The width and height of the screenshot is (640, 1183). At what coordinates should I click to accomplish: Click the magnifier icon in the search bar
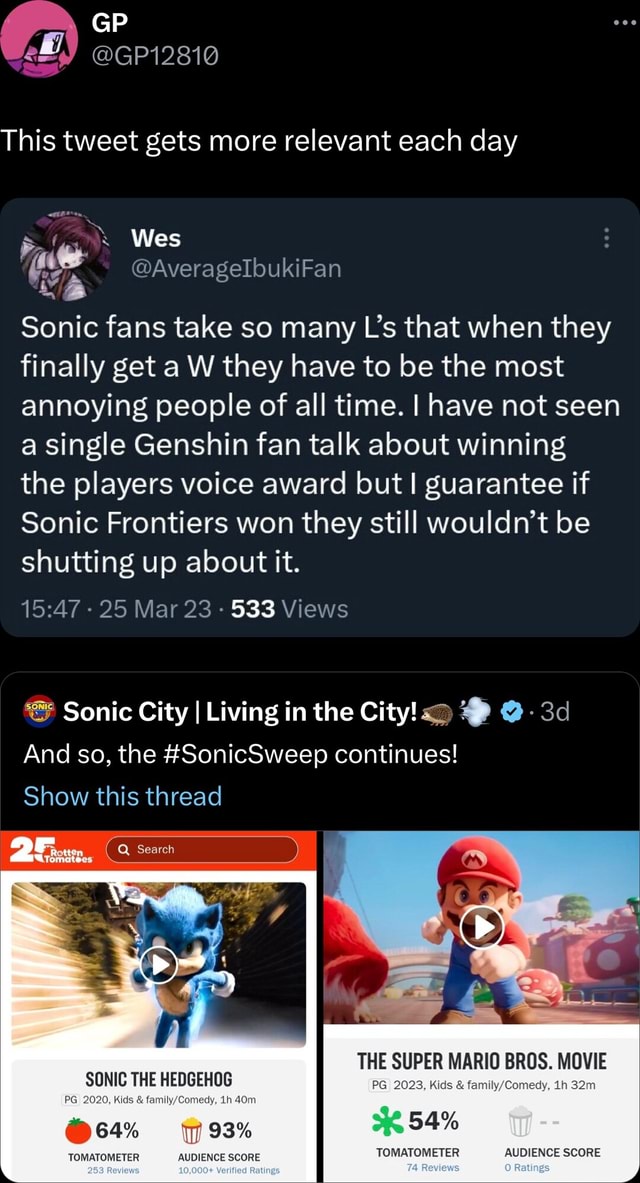(122, 849)
